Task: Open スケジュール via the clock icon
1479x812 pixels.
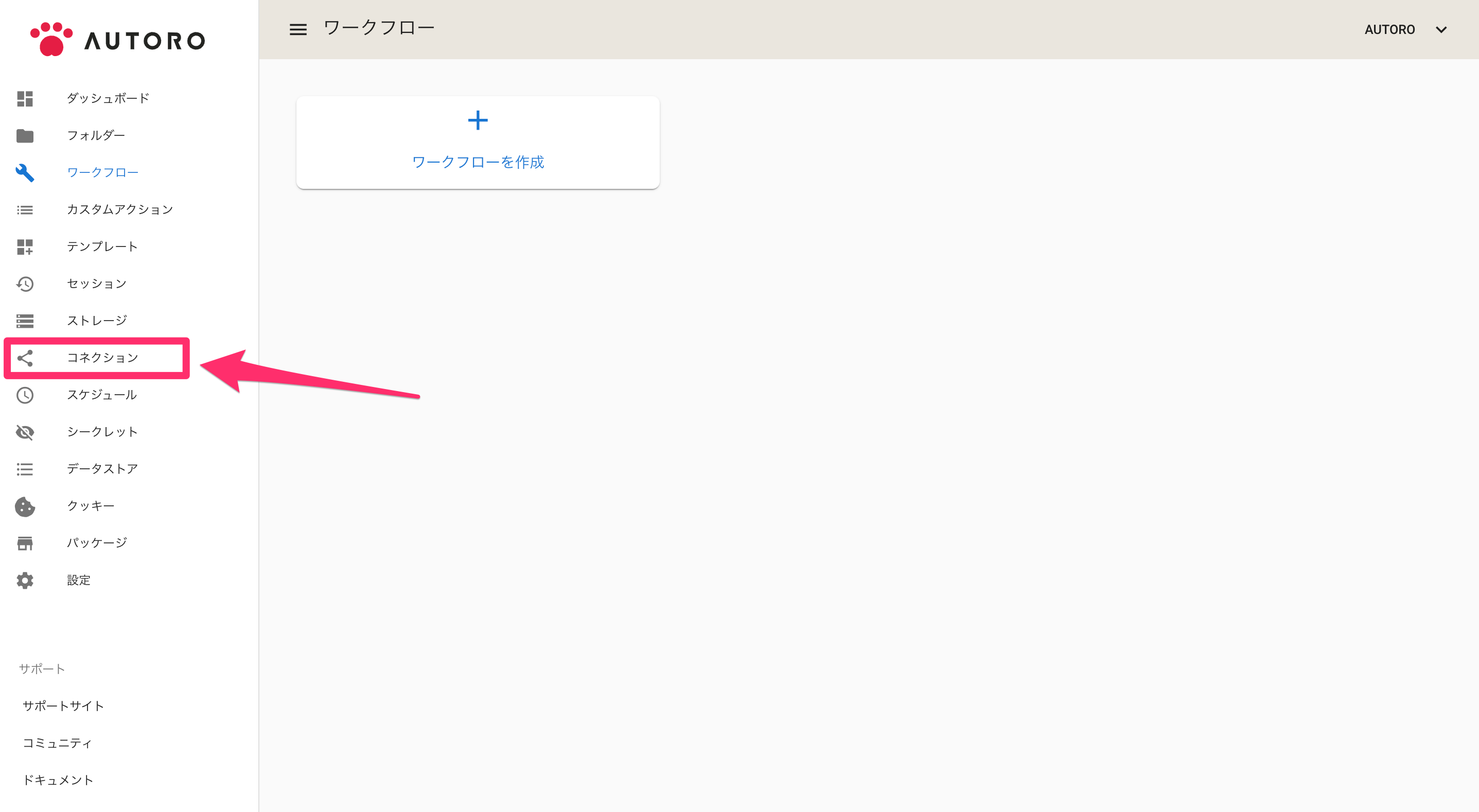Action: (x=25, y=395)
